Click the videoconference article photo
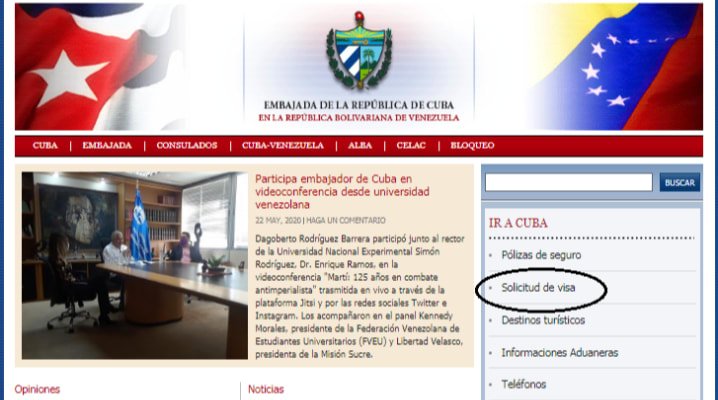Viewport: 718px width, 400px height. coord(134,266)
